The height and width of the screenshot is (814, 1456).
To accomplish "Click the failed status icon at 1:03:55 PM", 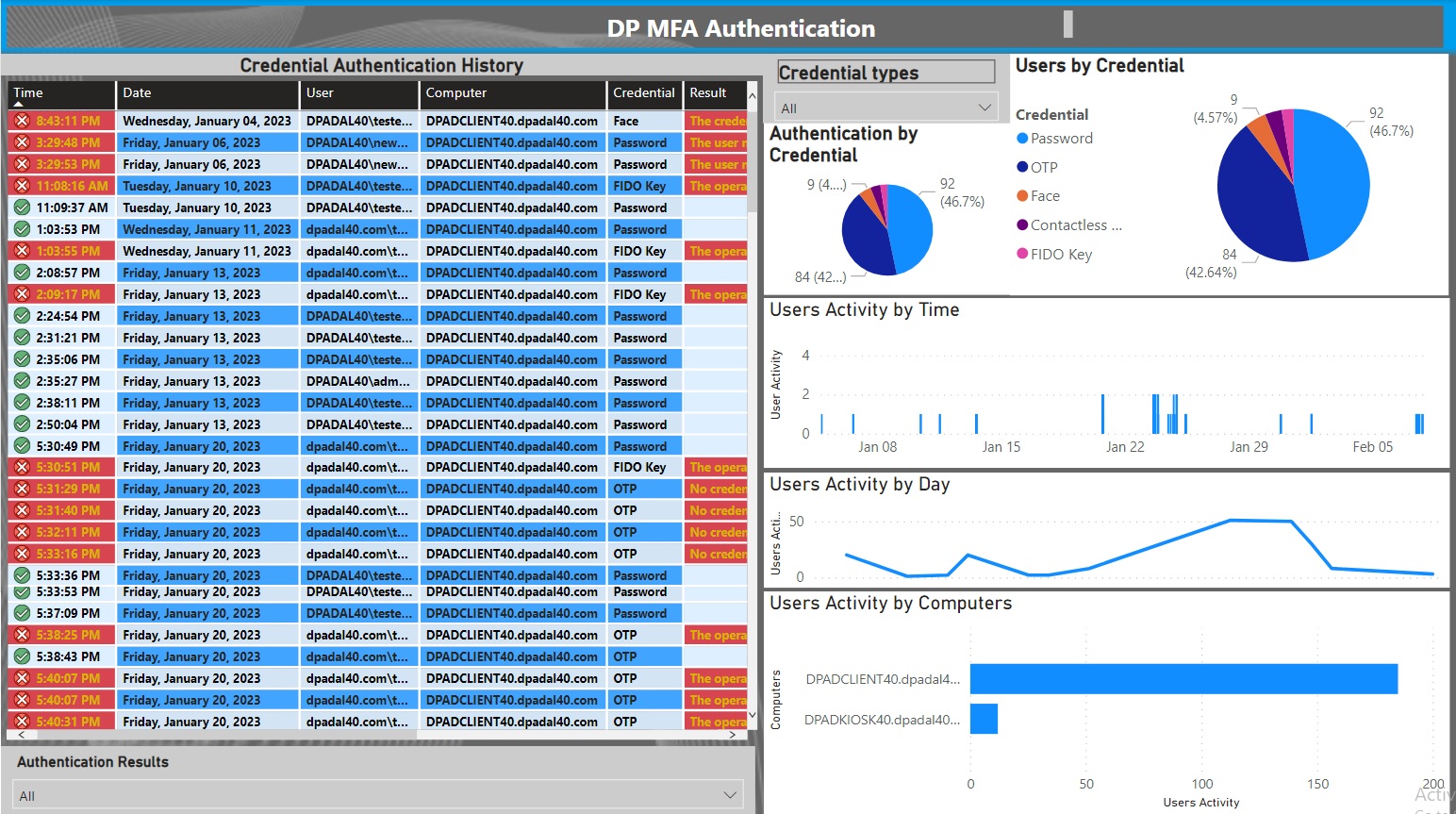I will tap(22, 251).
